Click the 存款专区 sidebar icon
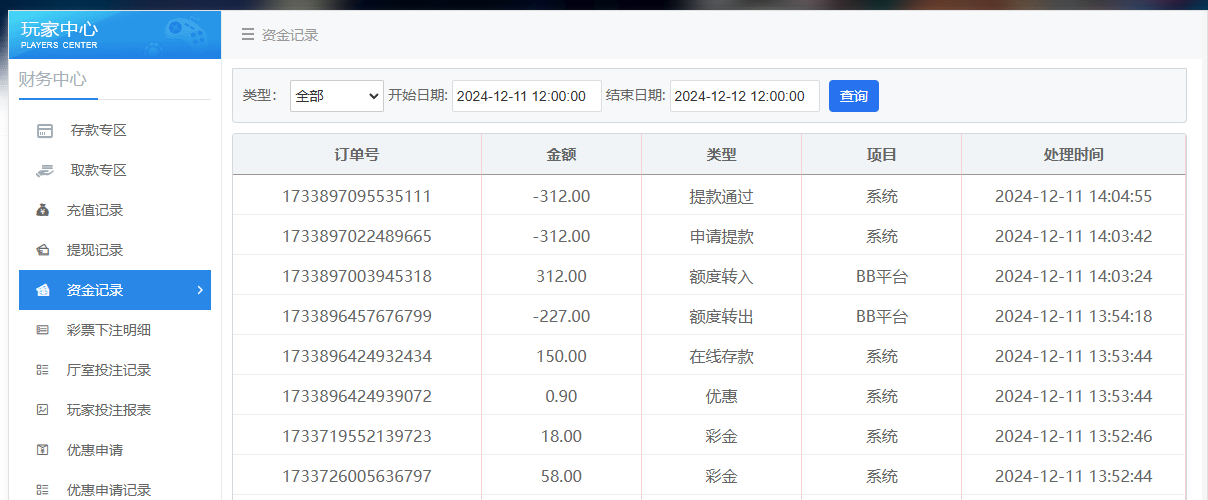The image size is (1208, 500). coord(44,131)
